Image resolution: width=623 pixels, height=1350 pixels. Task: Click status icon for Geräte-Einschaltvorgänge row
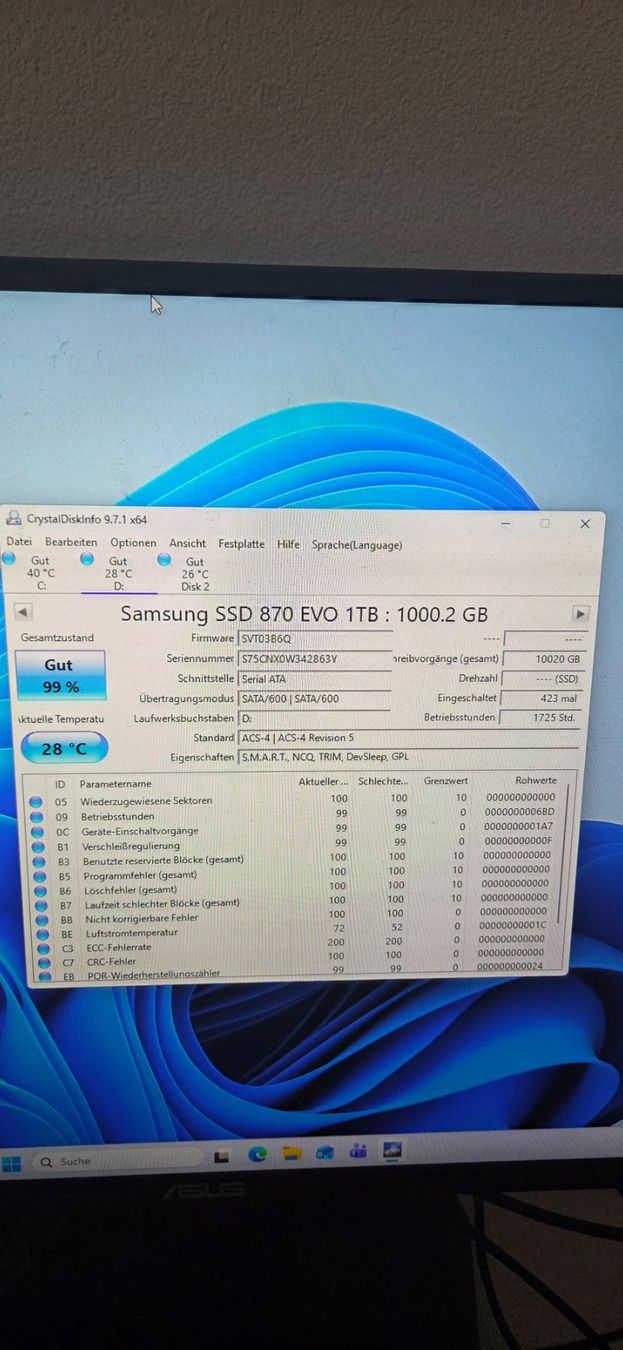click(36, 831)
